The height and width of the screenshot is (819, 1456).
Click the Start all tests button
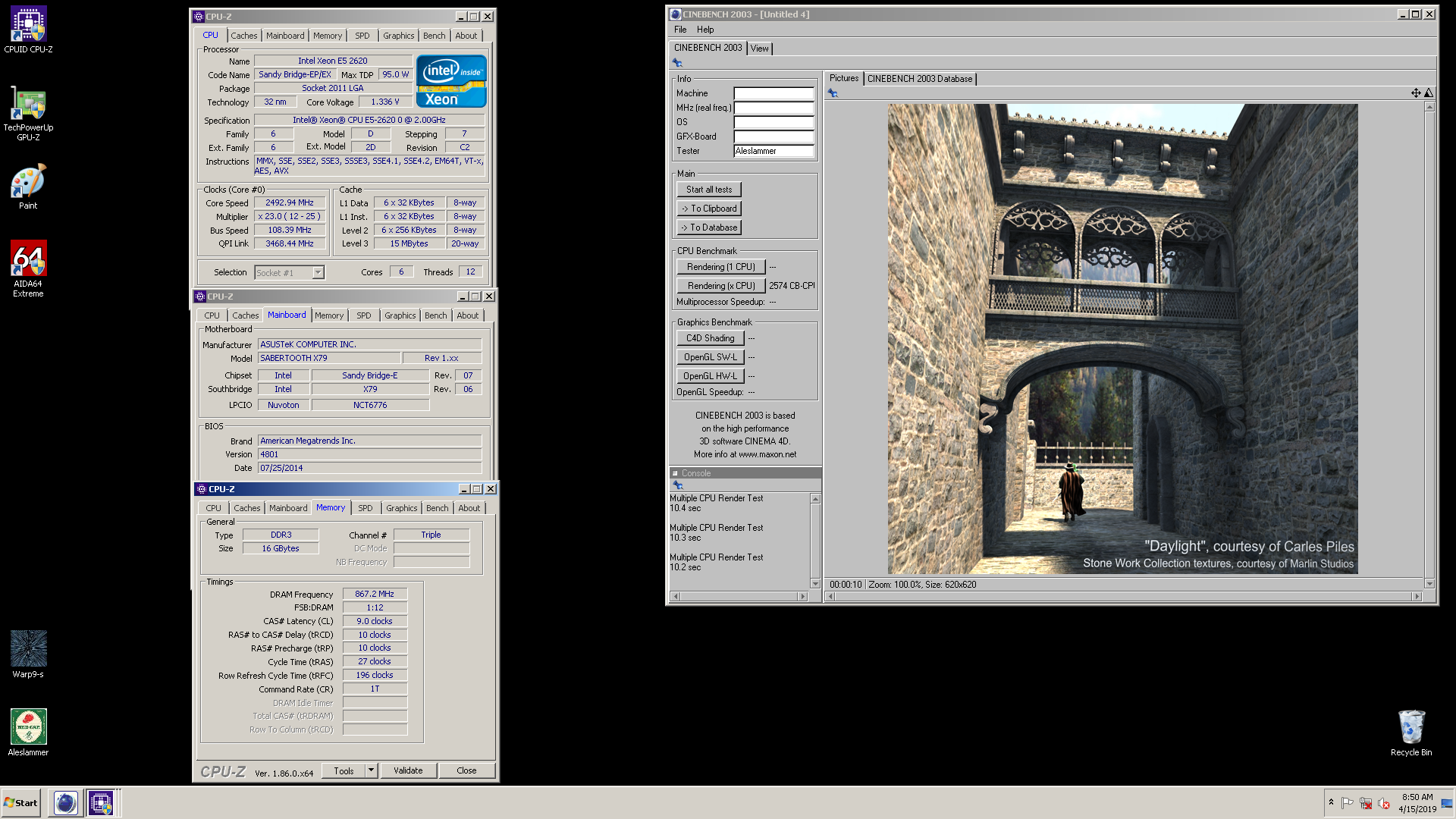tap(709, 190)
